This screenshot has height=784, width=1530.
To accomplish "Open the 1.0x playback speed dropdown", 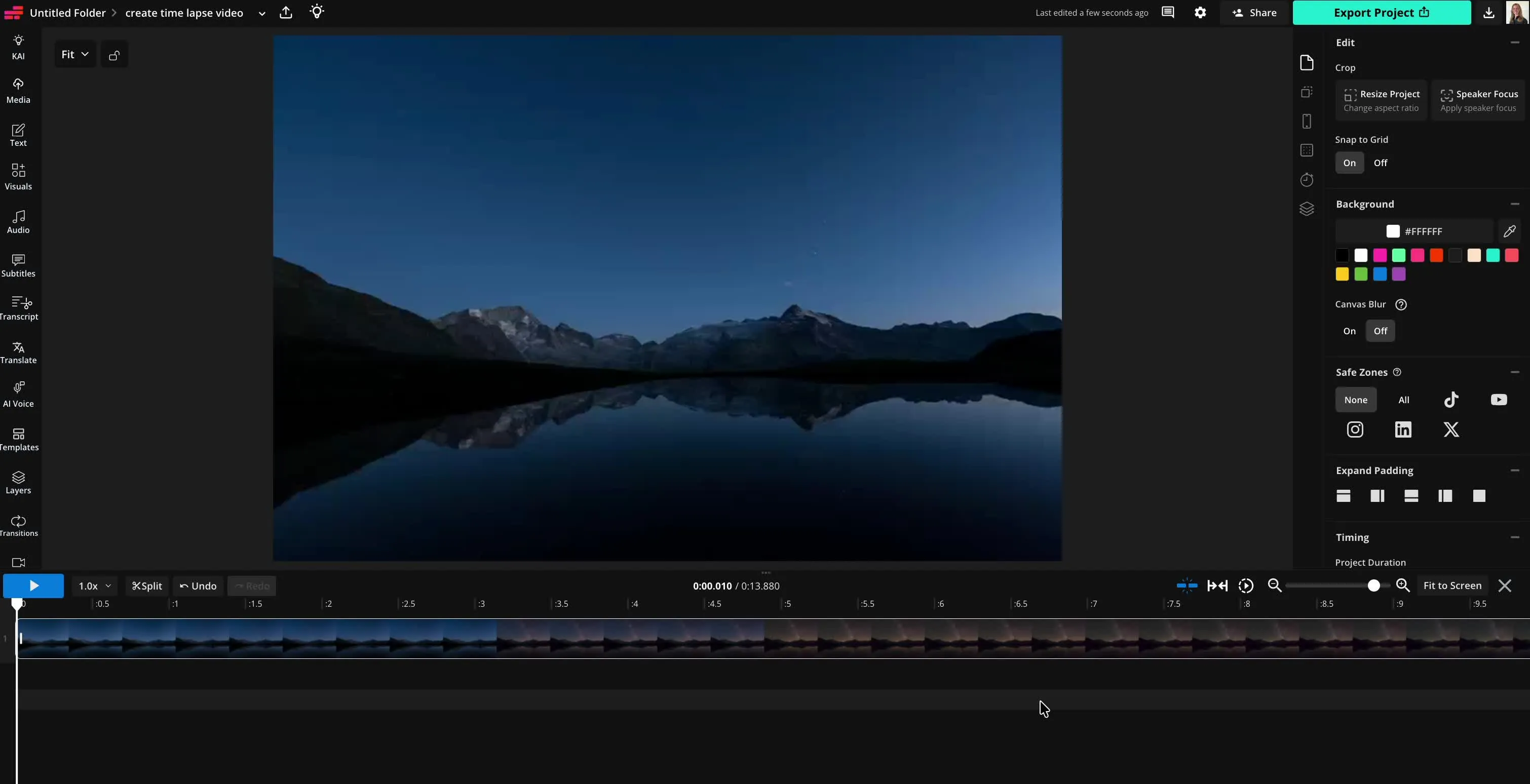I will 94,586.
